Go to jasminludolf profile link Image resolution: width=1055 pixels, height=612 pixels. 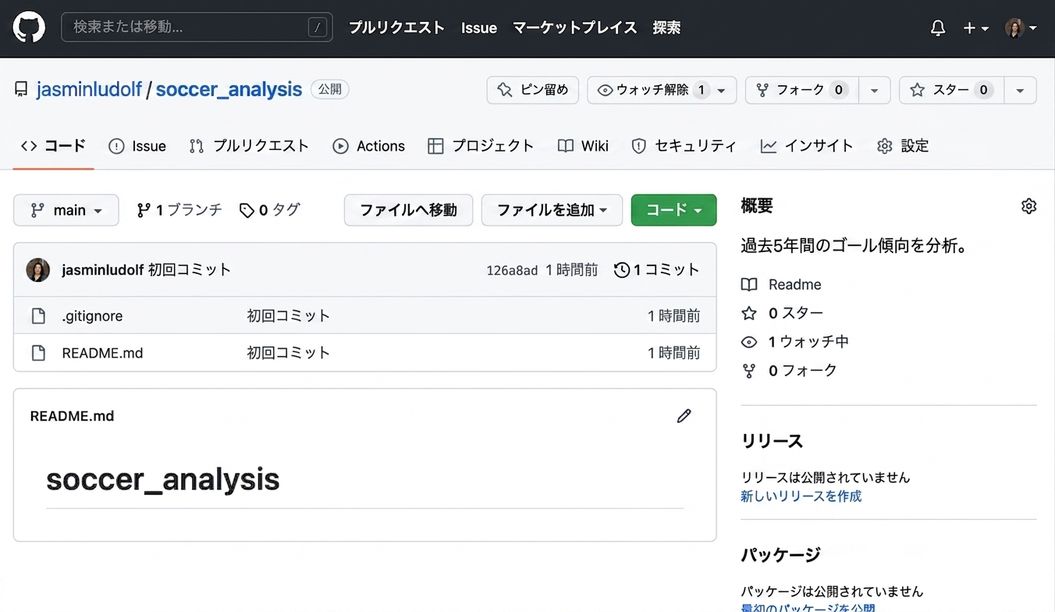(x=89, y=89)
